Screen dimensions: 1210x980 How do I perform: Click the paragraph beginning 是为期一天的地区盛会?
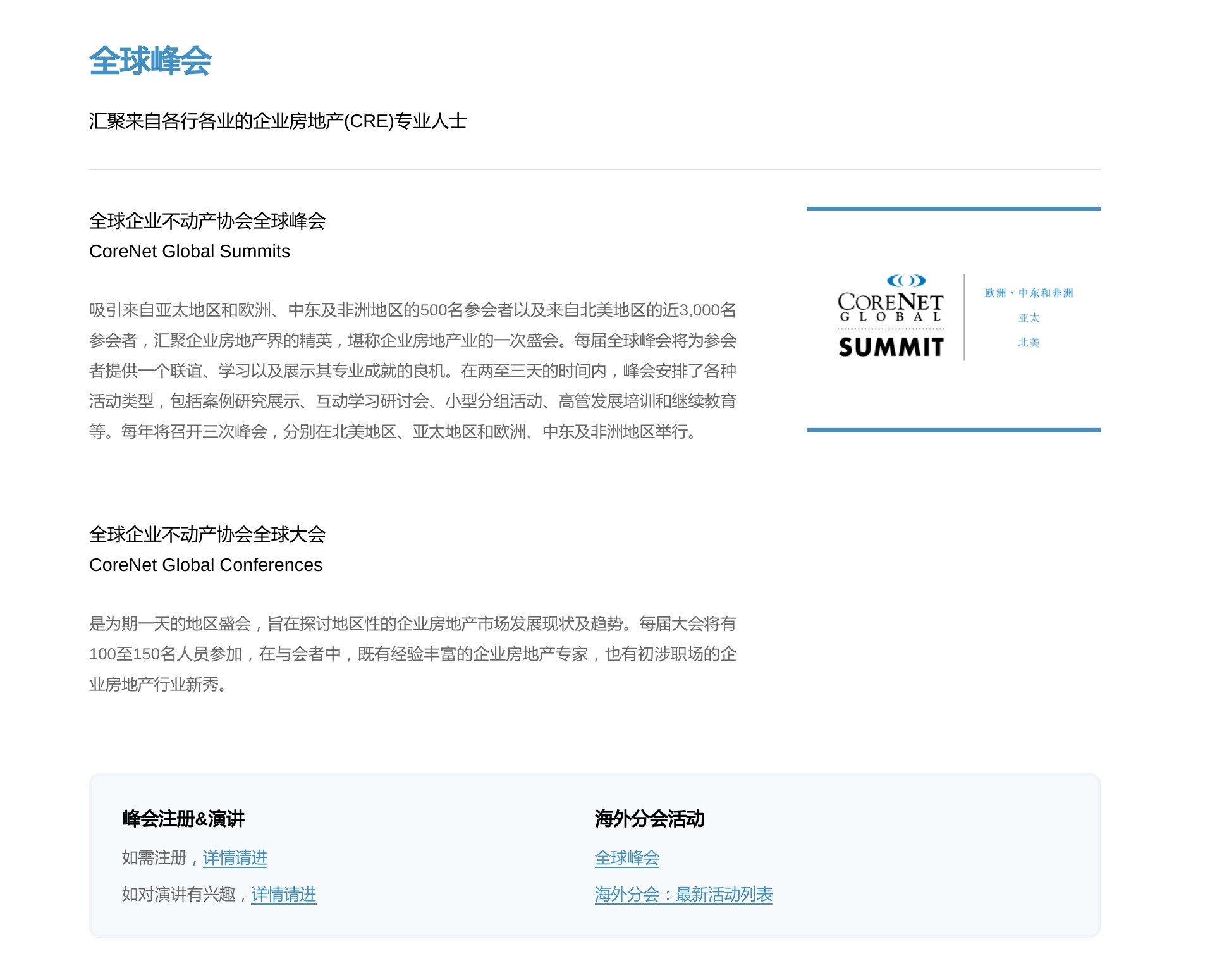(x=413, y=654)
